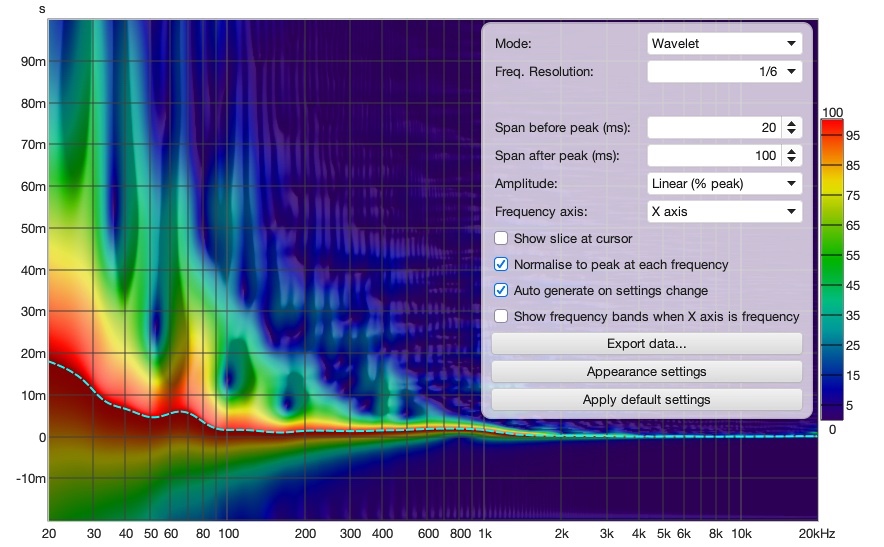This screenshot has width=884, height=547.
Task: Click the red top of the colour scale
Action: 832,127
